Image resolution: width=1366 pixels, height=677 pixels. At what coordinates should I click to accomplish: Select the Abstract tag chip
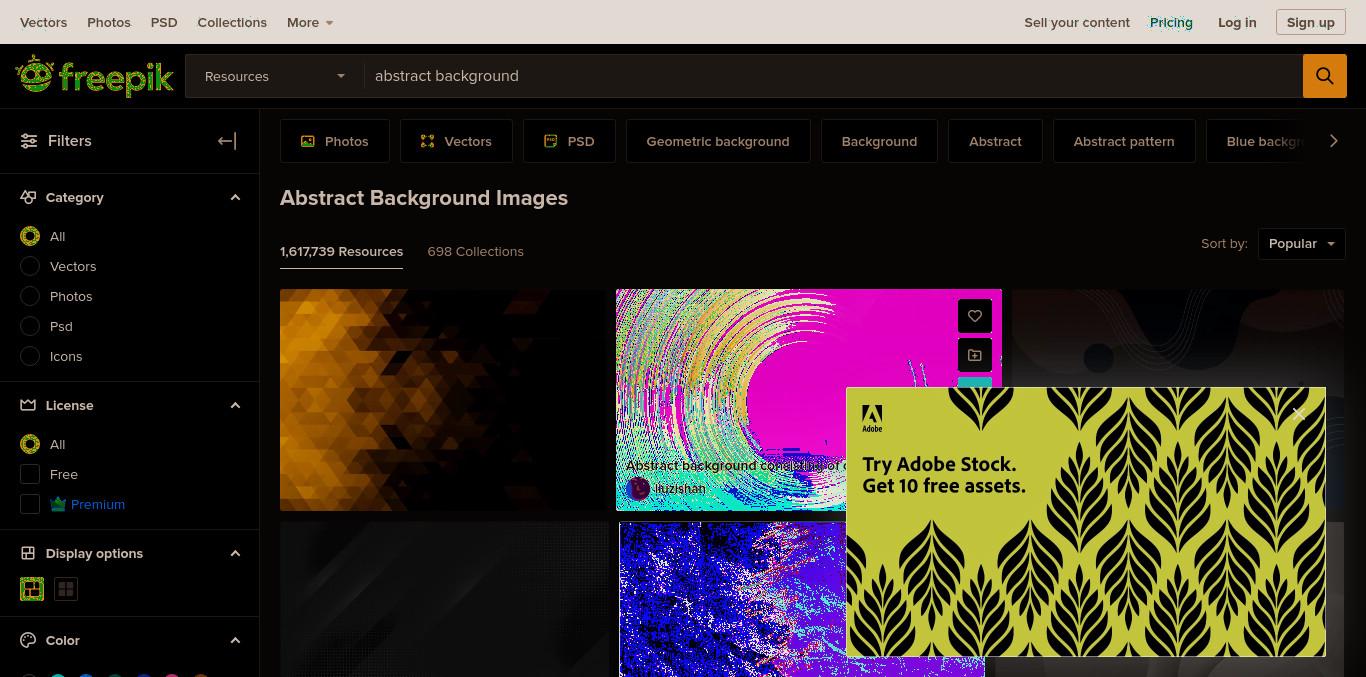[x=995, y=141]
